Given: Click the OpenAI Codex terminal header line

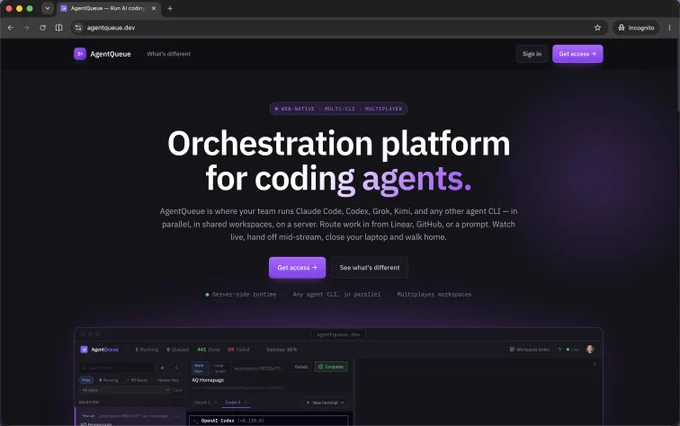Looking at the screenshot, I should [x=229, y=420].
